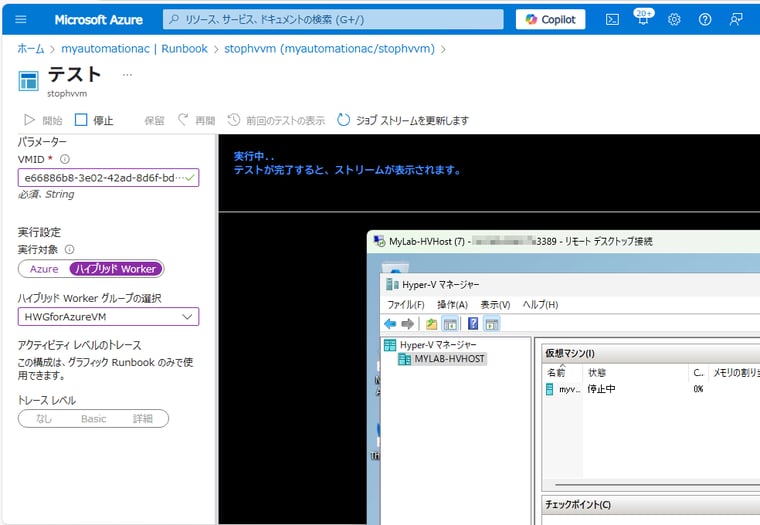Select Azure as the run target

tap(44, 269)
